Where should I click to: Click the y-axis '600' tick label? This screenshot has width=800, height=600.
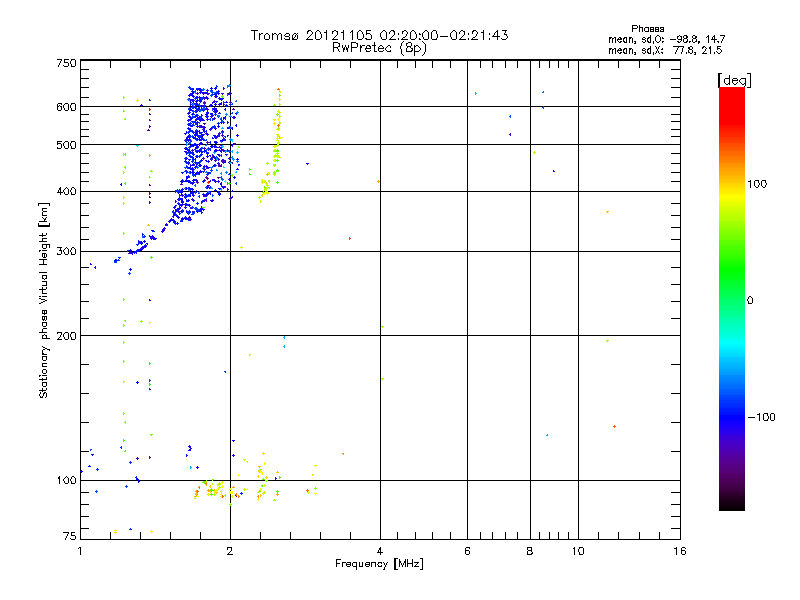pos(66,107)
